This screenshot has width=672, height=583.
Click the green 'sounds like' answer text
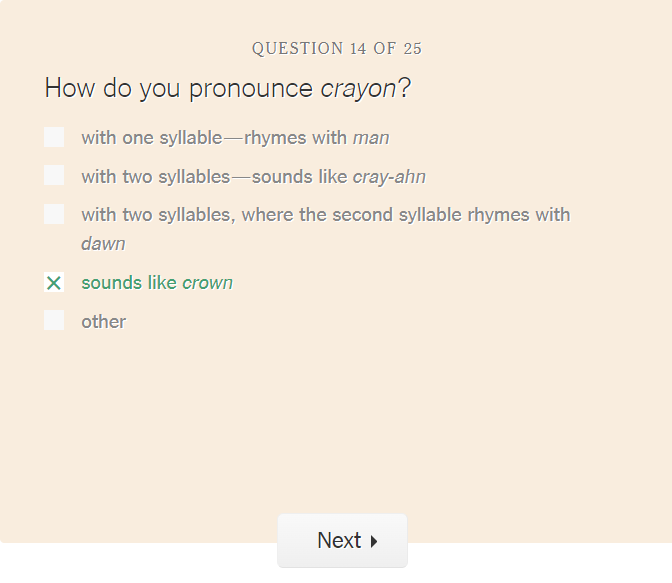(130, 283)
